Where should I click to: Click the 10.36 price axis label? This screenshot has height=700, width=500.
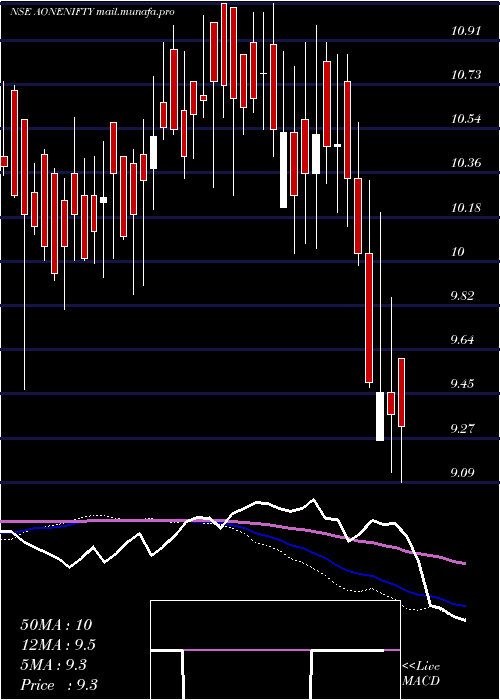[466, 162]
